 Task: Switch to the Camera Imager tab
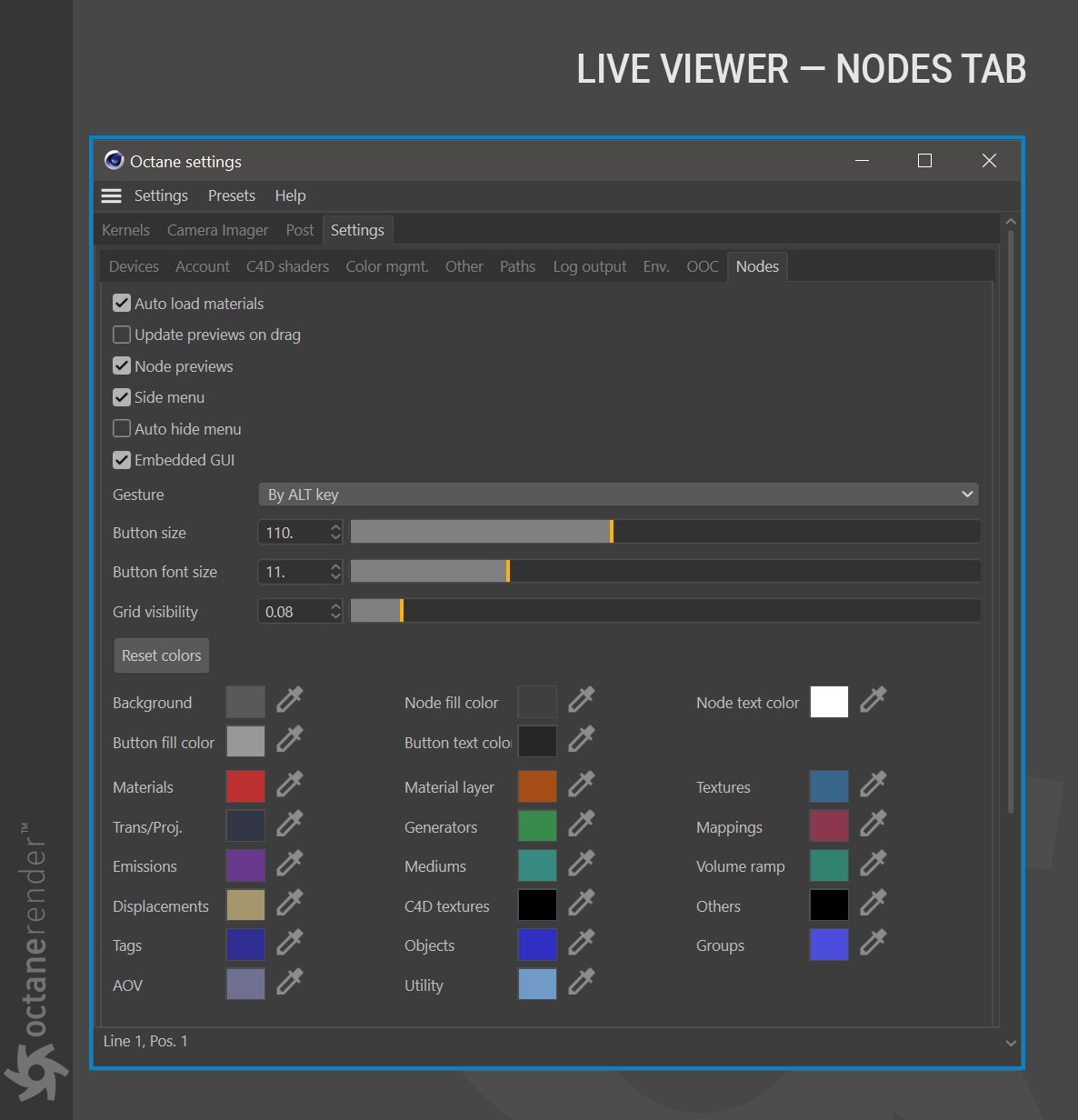[217, 230]
